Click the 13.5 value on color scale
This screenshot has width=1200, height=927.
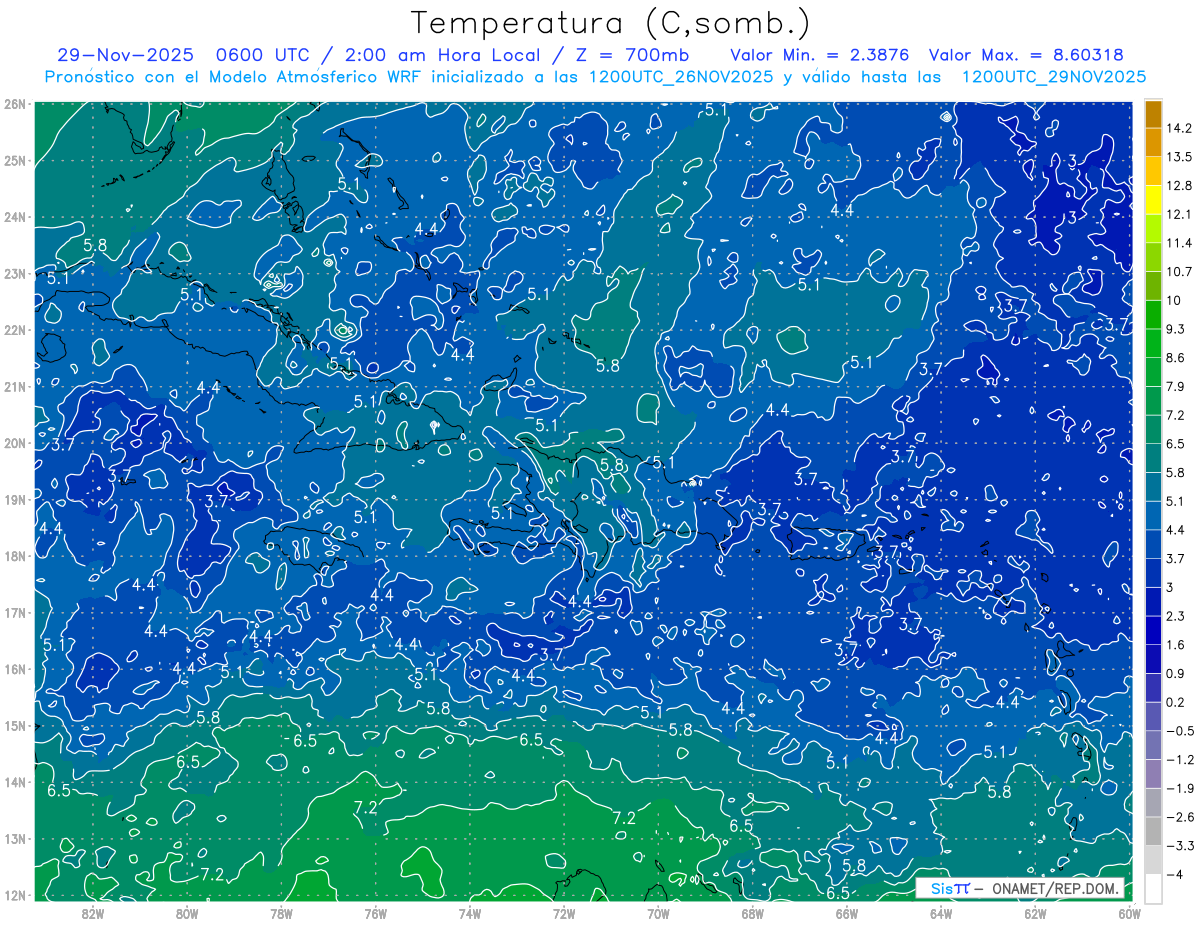coord(1178,157)
